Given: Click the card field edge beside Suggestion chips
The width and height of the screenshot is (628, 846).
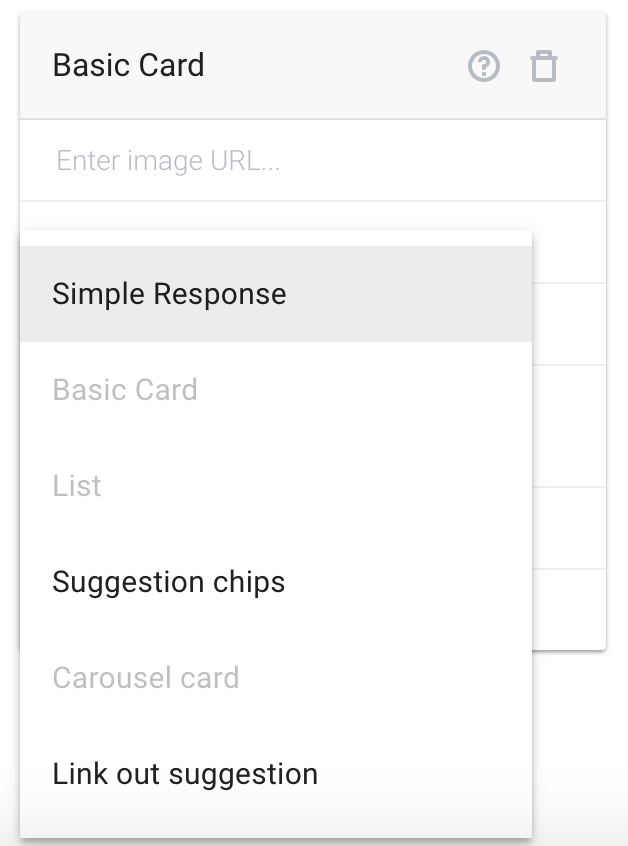Looking at the screenshot, I should pos(569,609).
